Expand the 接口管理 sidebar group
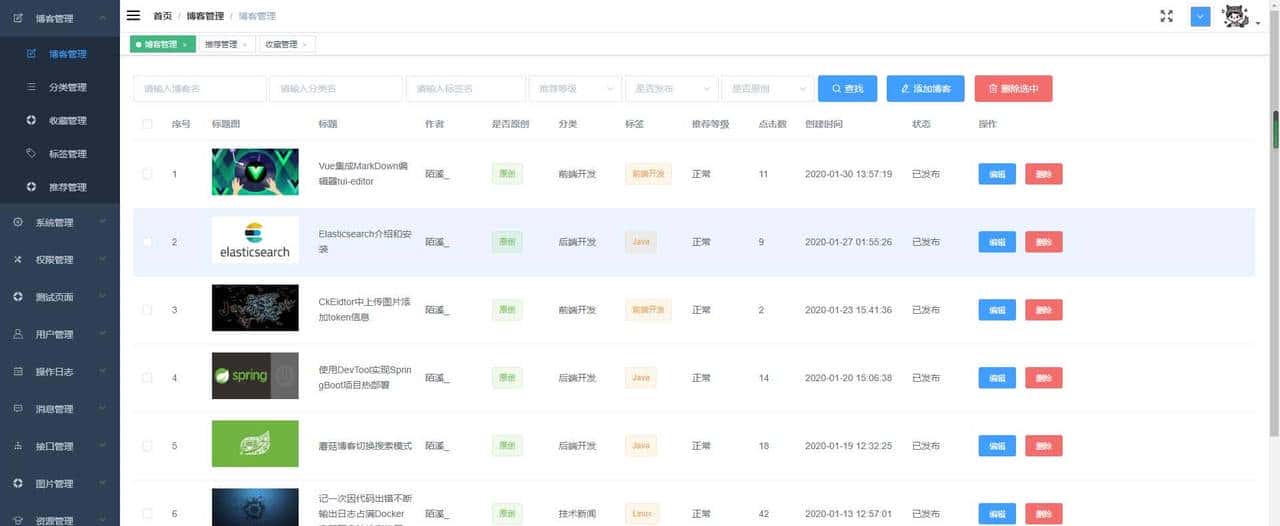Screen dimensions: 1280x526 (x=60, y=446)
